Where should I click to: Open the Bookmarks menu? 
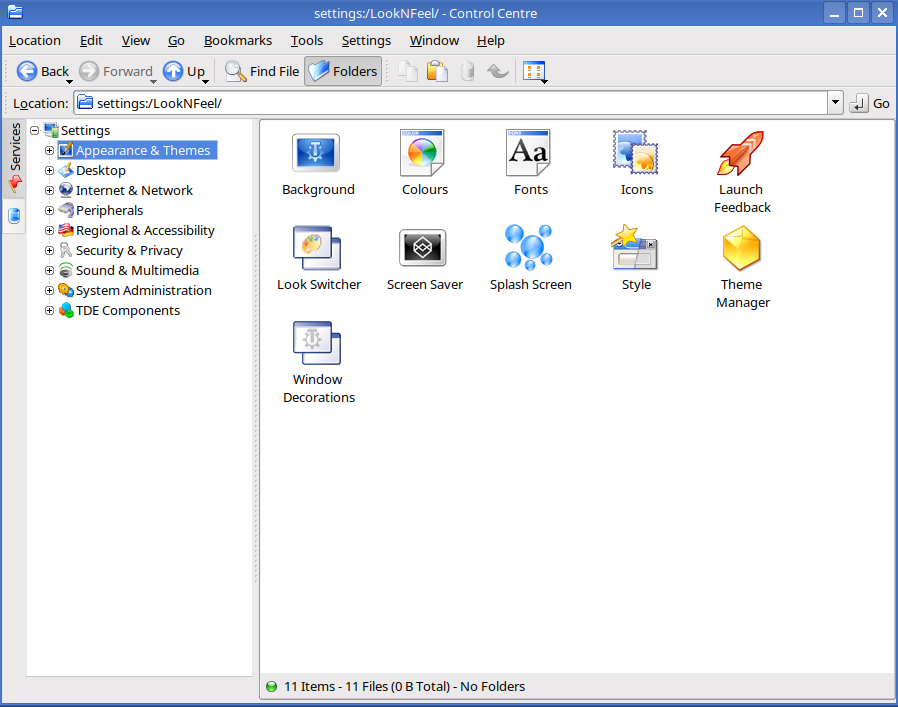coord(237,41)
